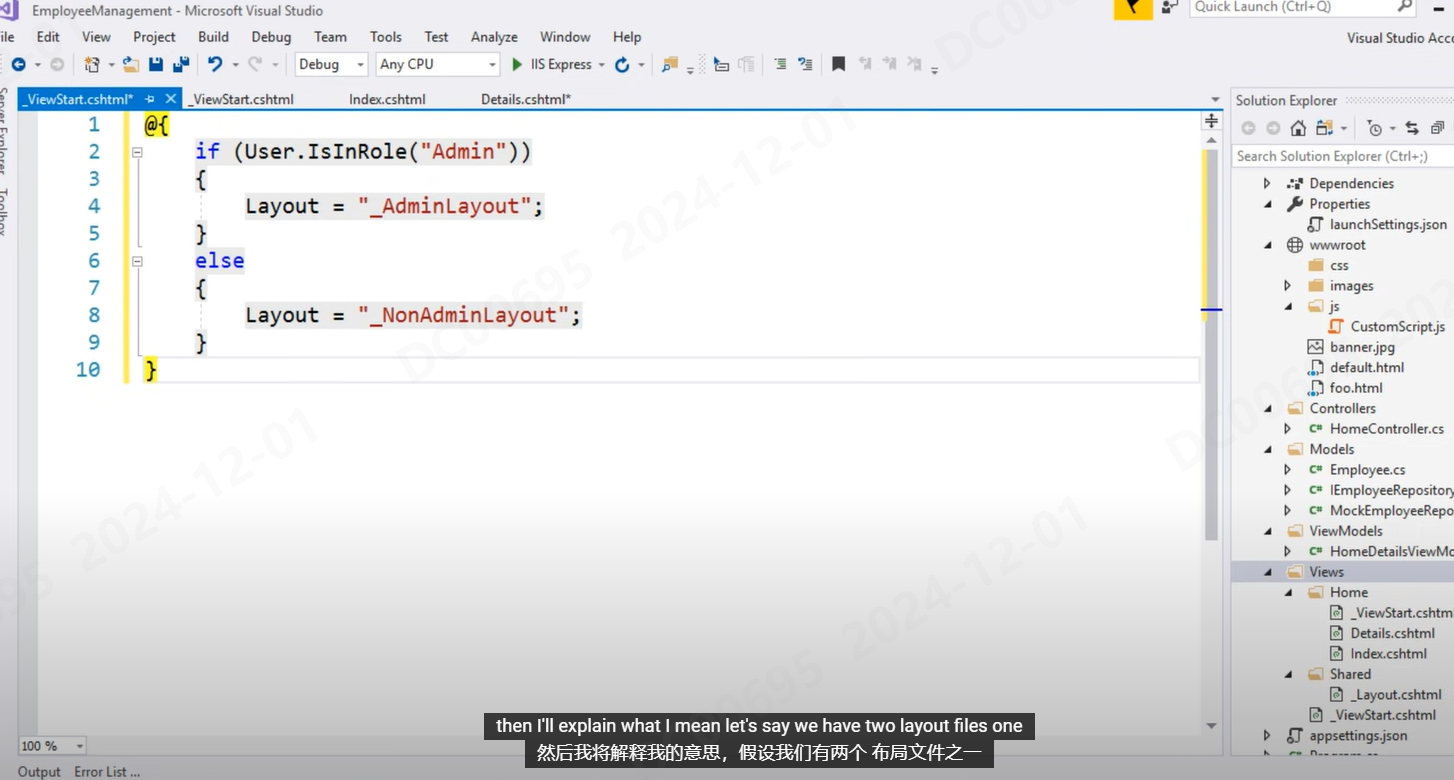
Task: Click the browser Refresh icon beside IIS Express
Action: (x=622, y=64)
